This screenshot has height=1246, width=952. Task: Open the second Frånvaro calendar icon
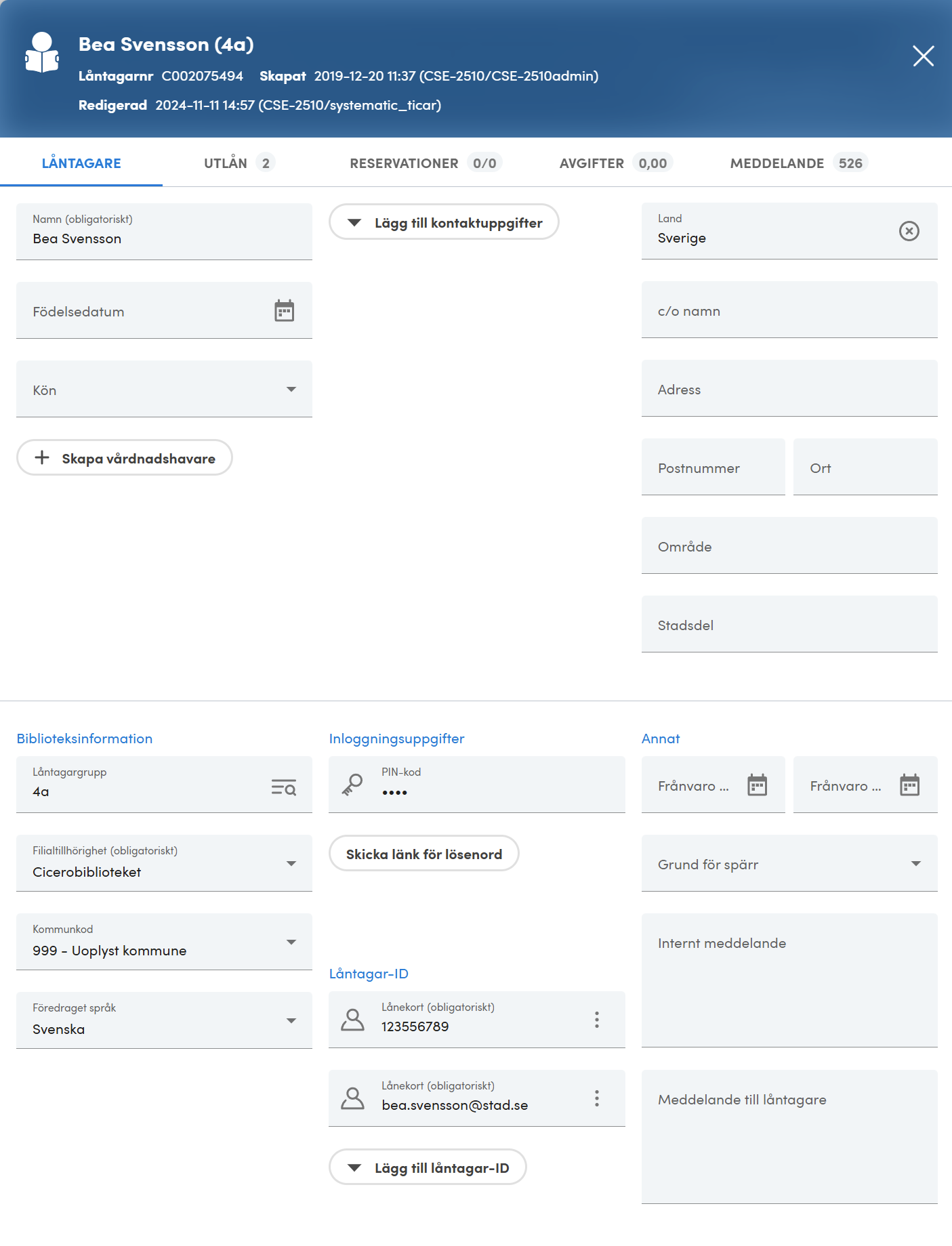[x=909, y=785]
